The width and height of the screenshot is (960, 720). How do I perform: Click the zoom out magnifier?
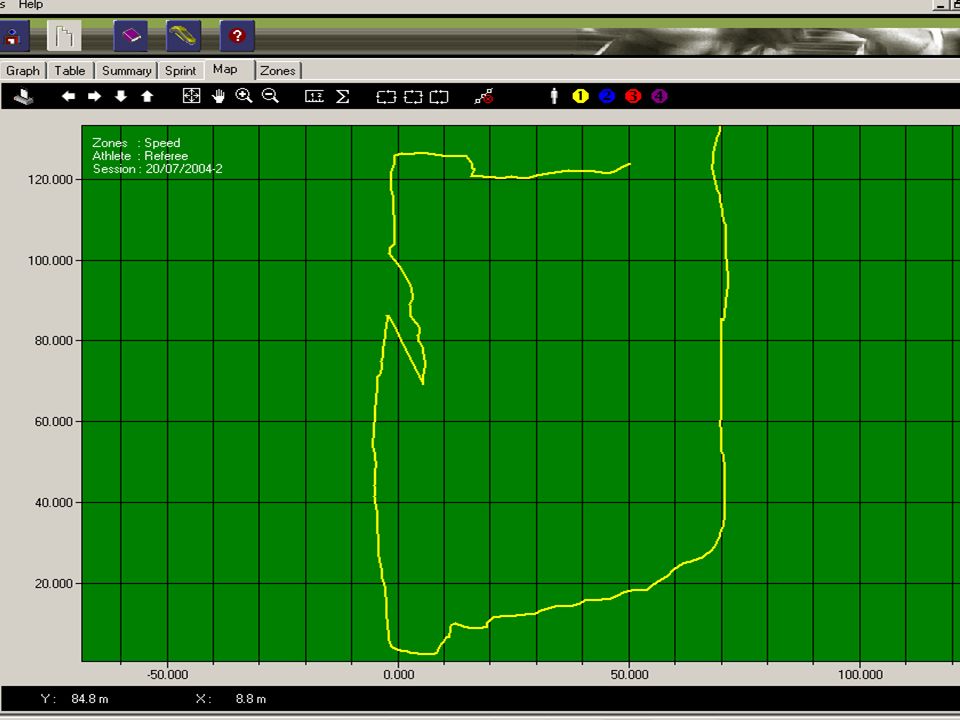point(270,96)
